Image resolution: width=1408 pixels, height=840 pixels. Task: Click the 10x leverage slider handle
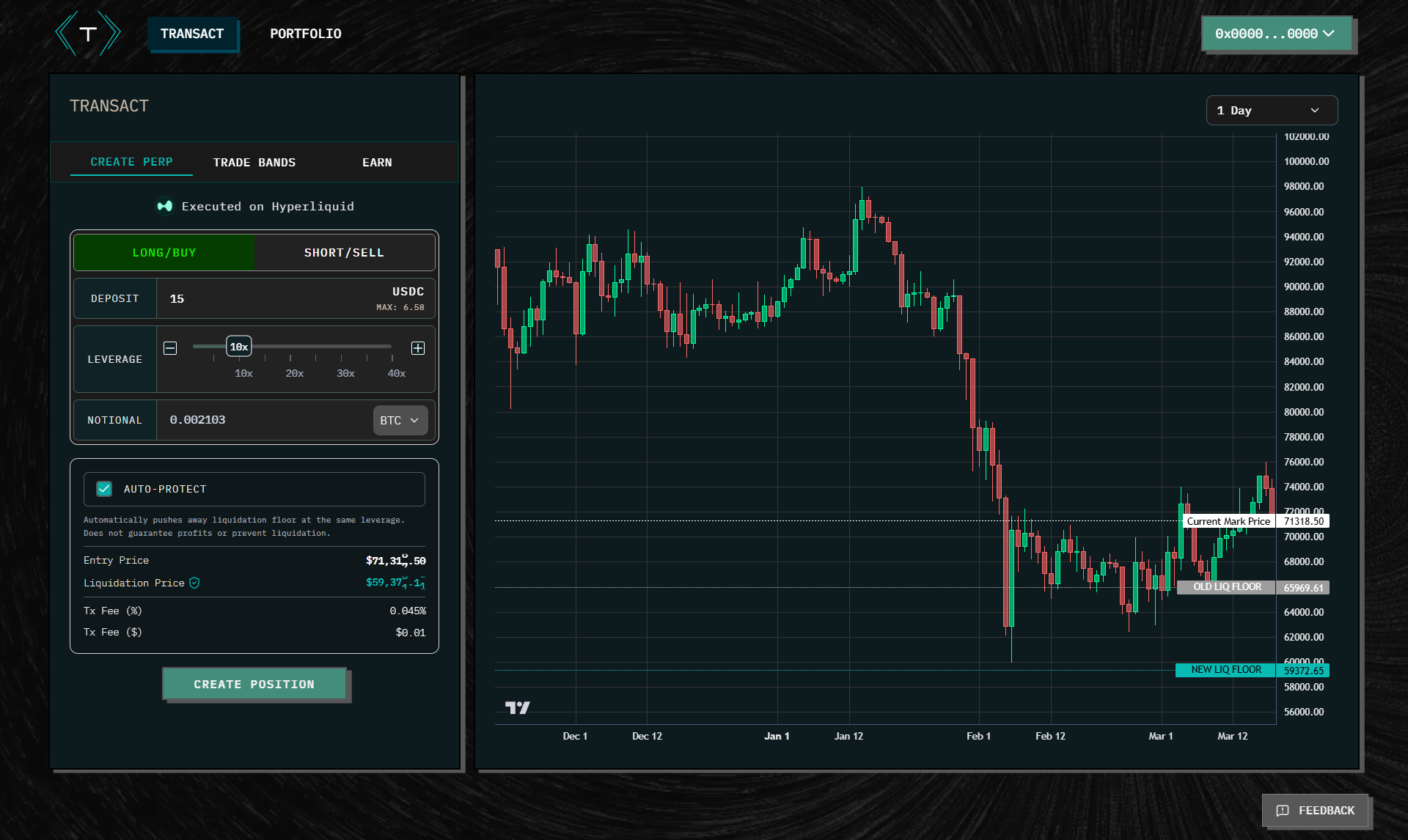click(239, 347)
